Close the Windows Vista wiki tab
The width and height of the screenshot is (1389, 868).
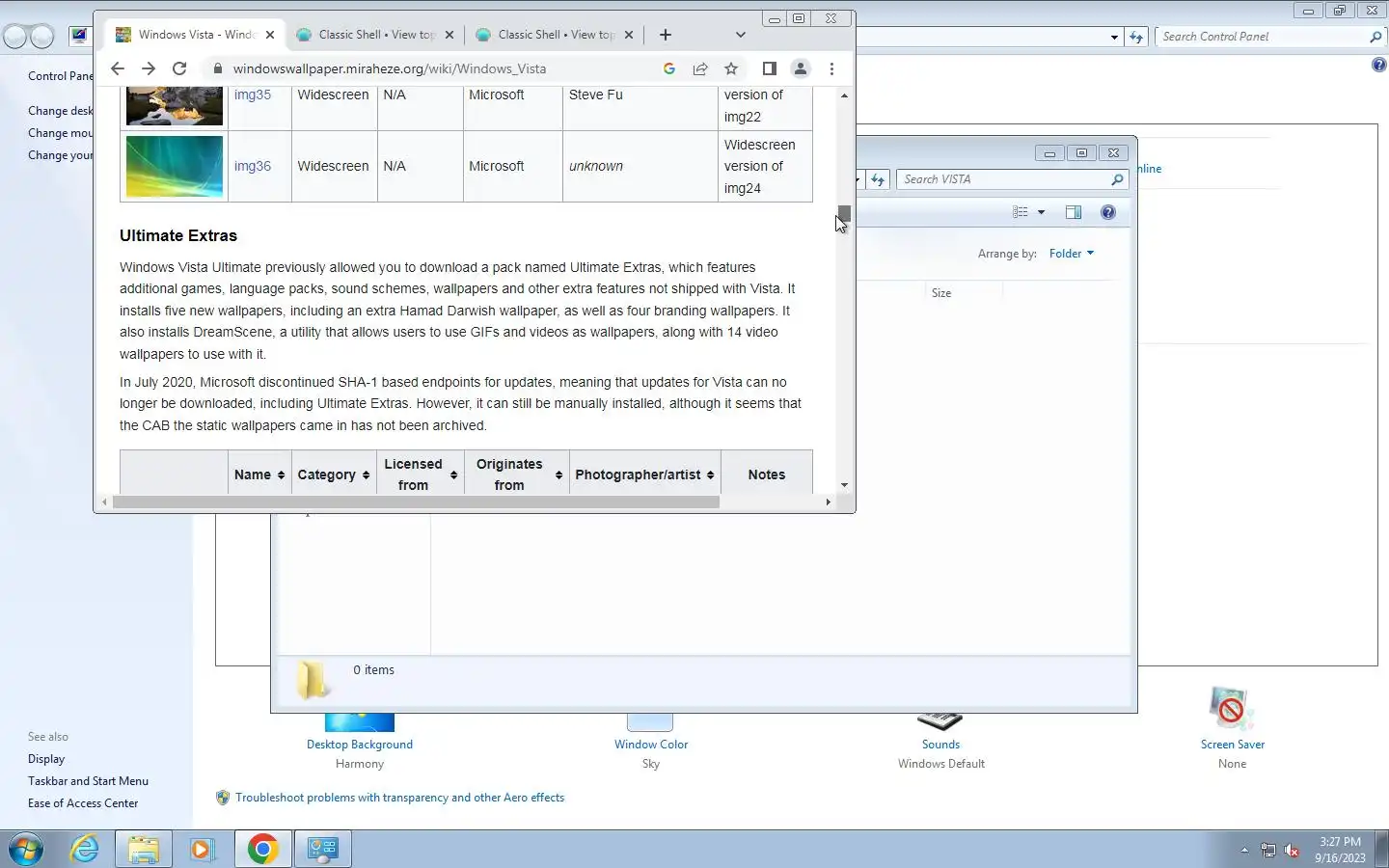(x=270, y=35)
